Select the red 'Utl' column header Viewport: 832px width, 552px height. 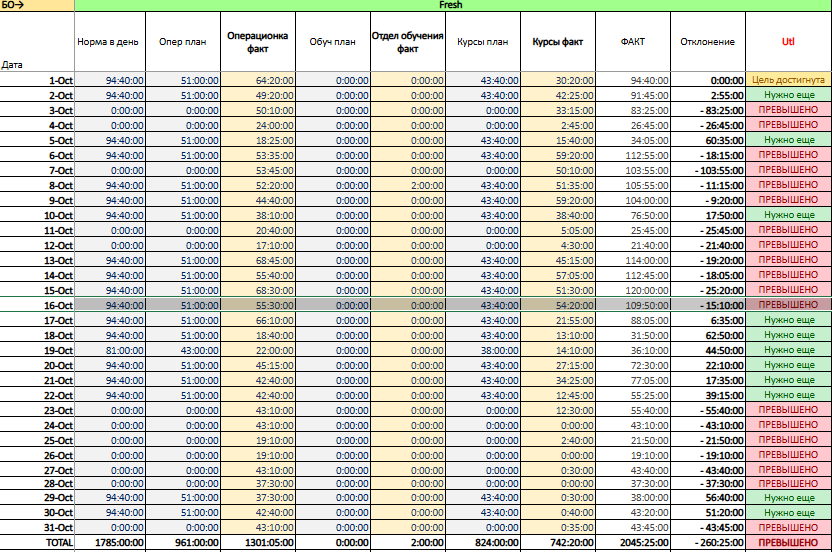click(x=788, y=41)
